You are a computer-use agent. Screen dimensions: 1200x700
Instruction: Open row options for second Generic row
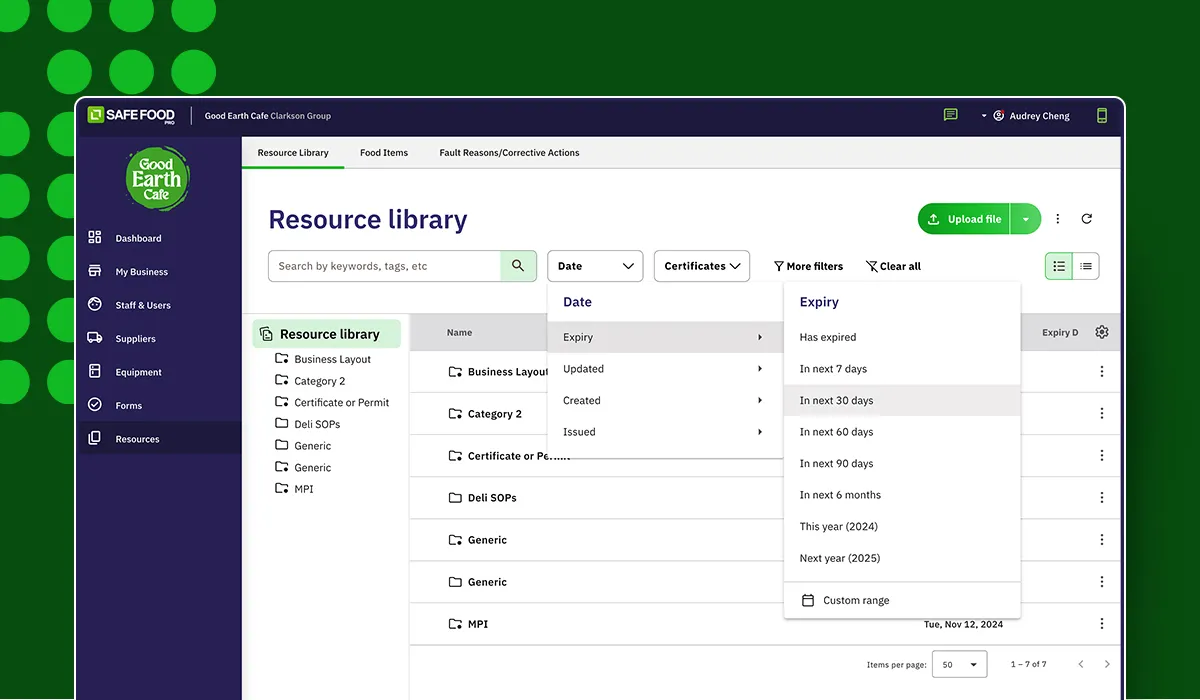tap(1102, 581)
